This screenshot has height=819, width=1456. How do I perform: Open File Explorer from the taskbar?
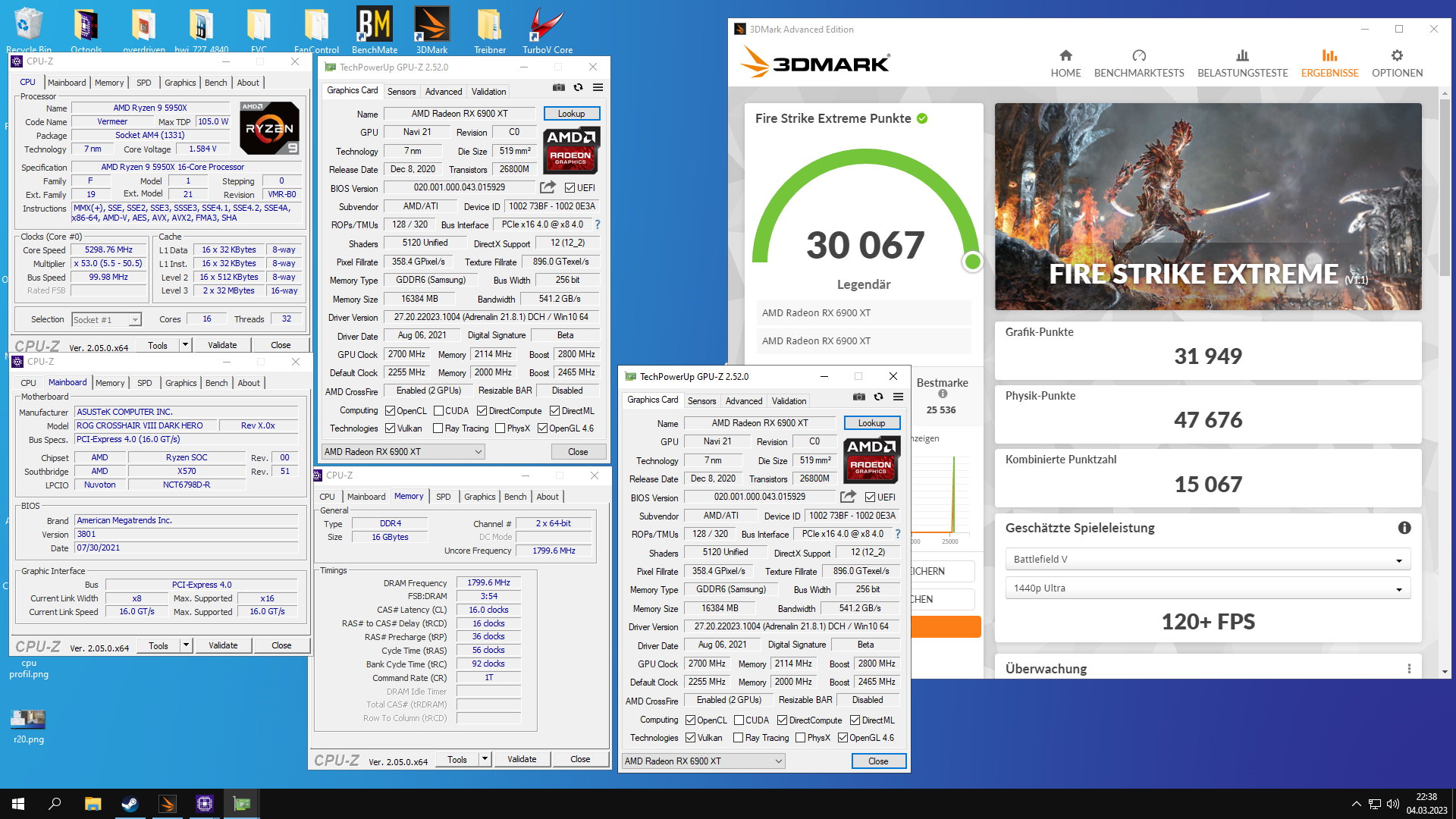click(x=93, y=804)
